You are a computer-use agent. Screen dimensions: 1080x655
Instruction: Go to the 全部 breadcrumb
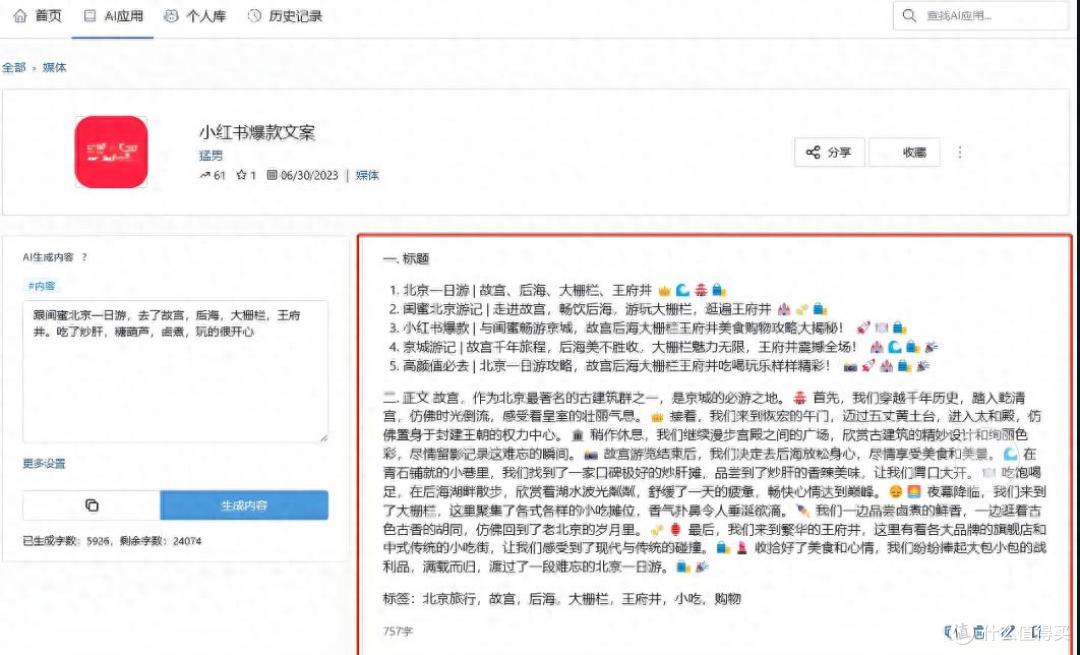coord(14,67)
